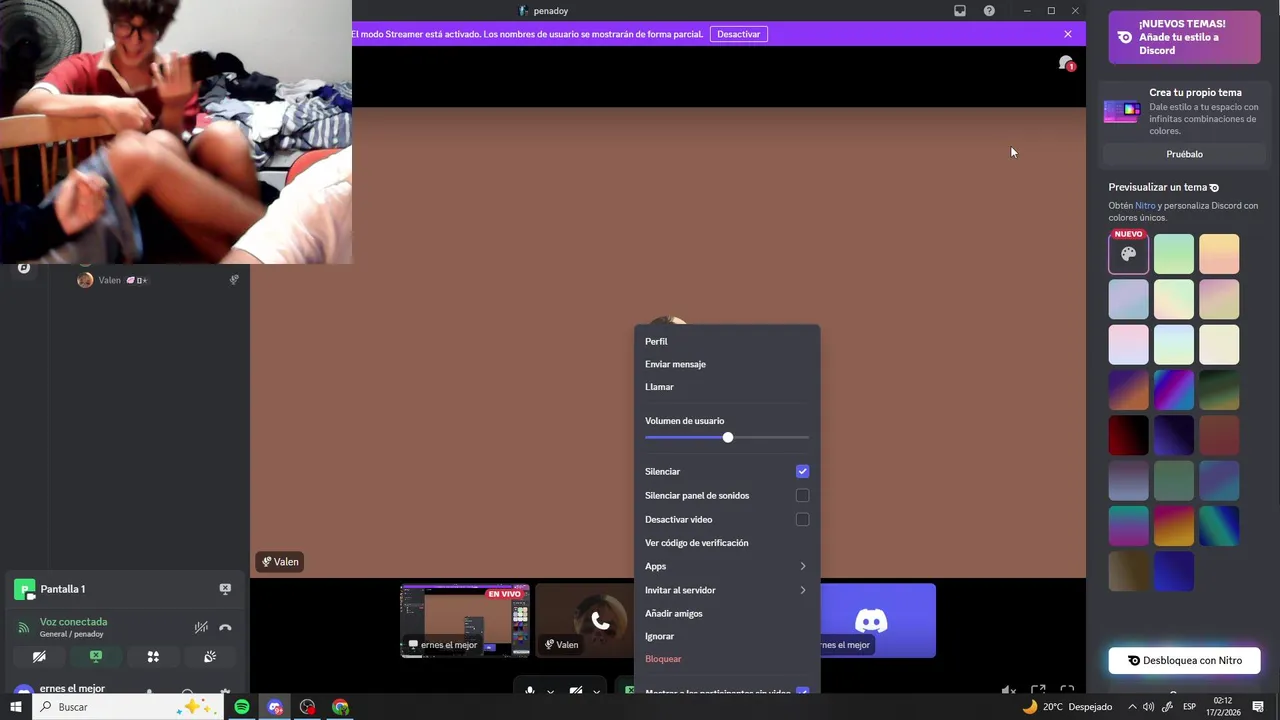
Task: Open the NUEVO custom palette theme swatch
Action: [x=1128, y=254]
